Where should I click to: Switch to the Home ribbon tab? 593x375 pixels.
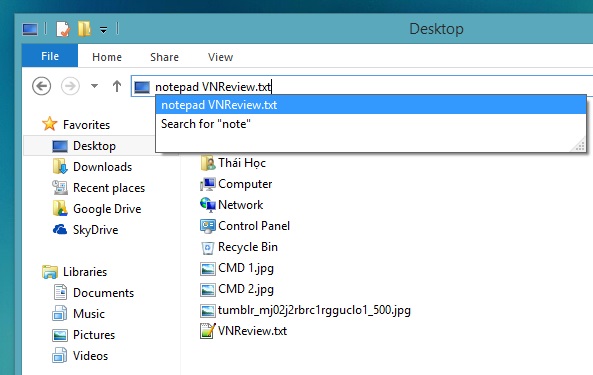point(107,57)
